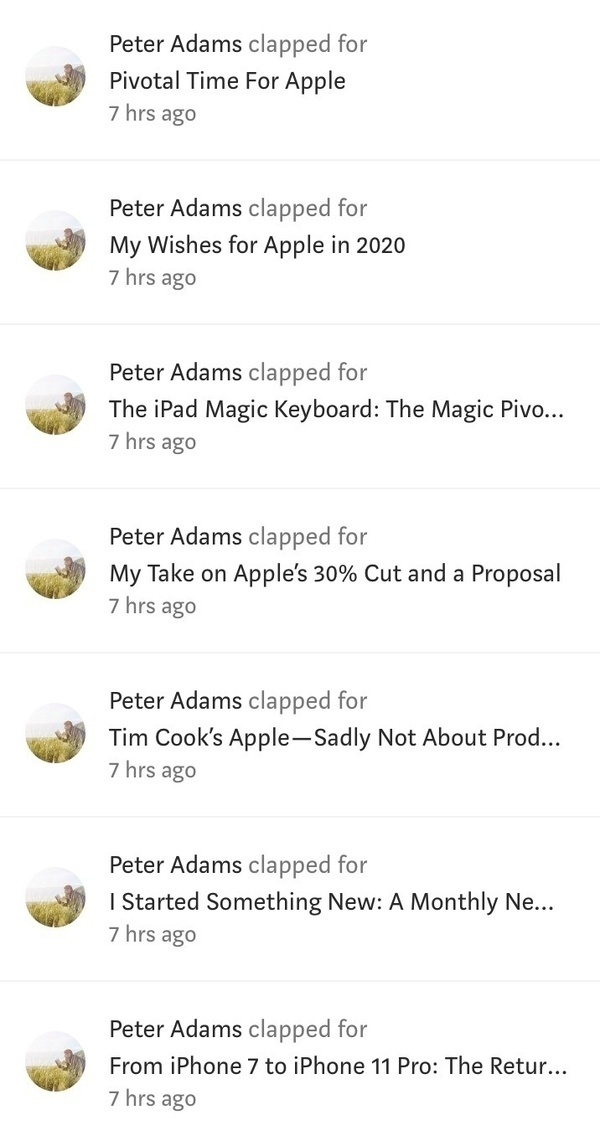
Task: Click 'Peter Adams' above 'The iPad Magic Keyboard'
Action: click(x=175, y=372)
